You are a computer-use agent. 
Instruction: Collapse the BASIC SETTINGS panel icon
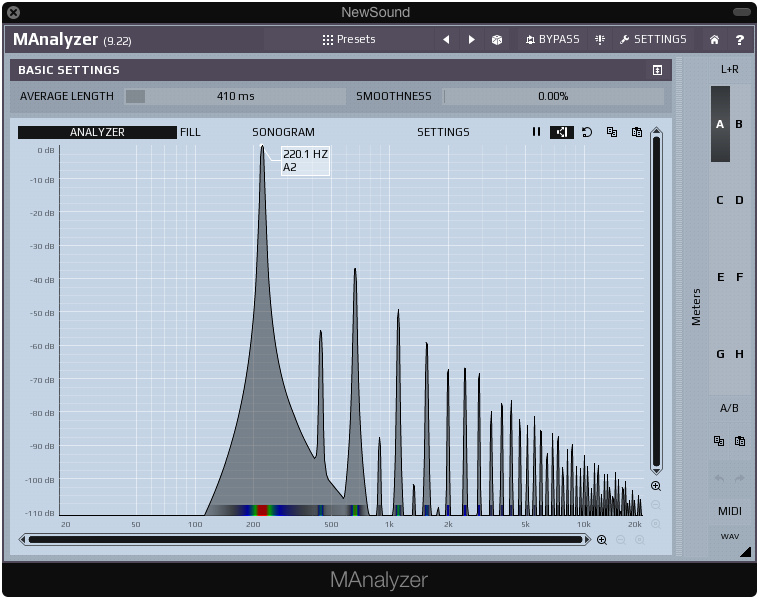click(657, 70)
